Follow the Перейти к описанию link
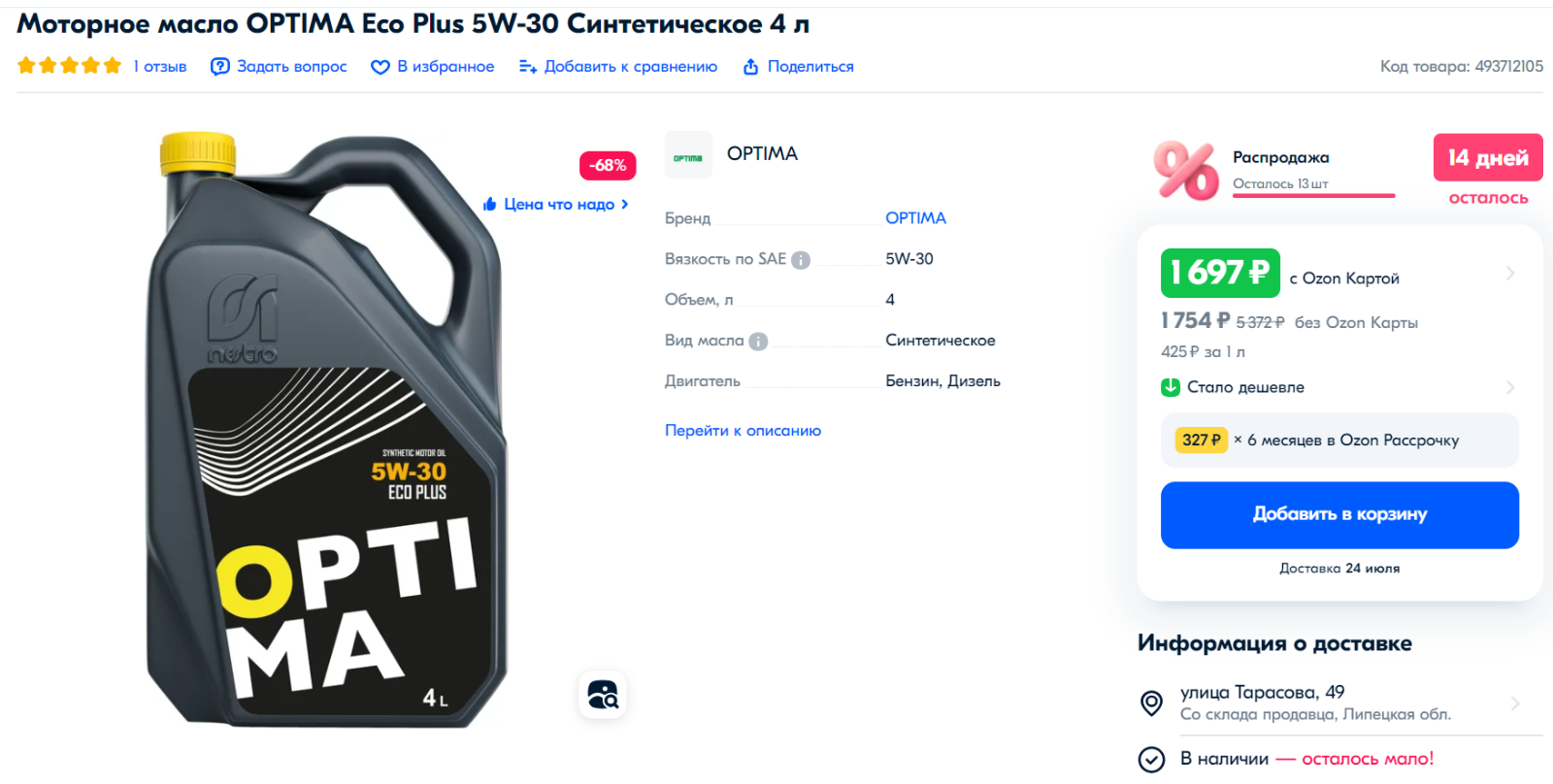 click(x=743, y=430)
